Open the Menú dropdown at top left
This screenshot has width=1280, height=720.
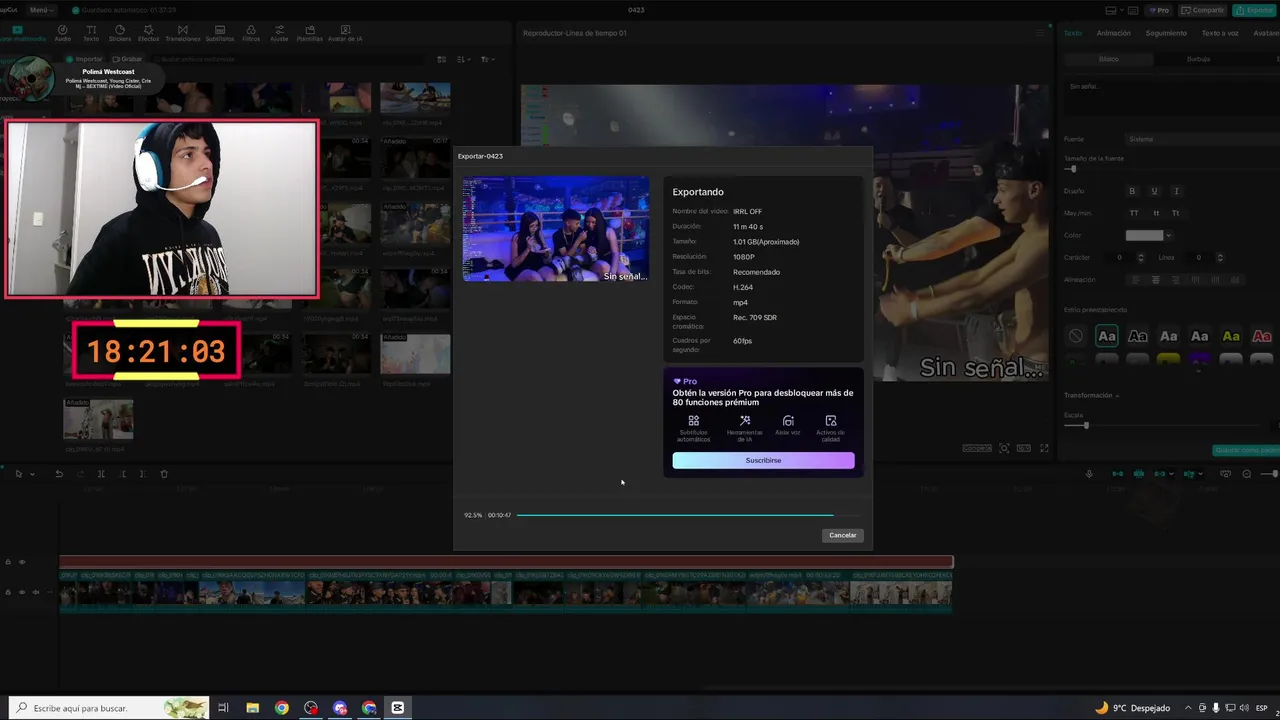[x=41, y=10]
